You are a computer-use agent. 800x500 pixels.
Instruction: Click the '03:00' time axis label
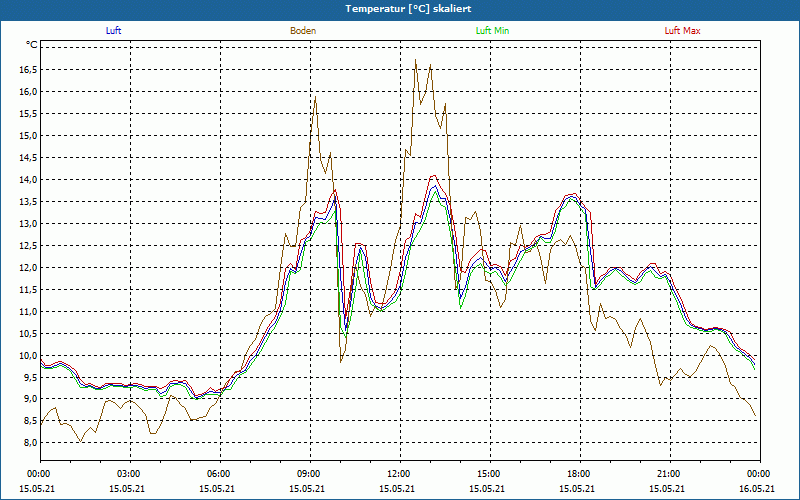pyautogui.click(x=127, y=474)
